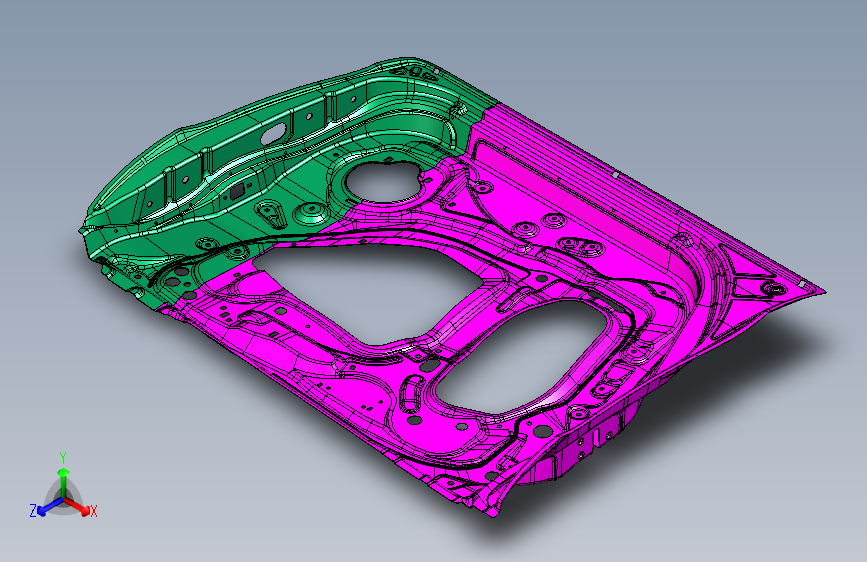
Task: Click the green Y axis of the orientation triad
Action: (x=64, y=481)
